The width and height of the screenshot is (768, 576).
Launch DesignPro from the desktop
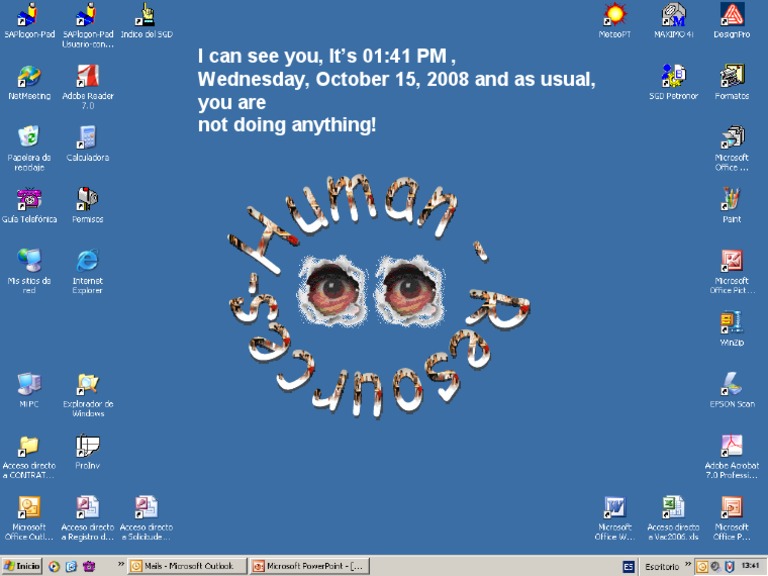point(732,20)
